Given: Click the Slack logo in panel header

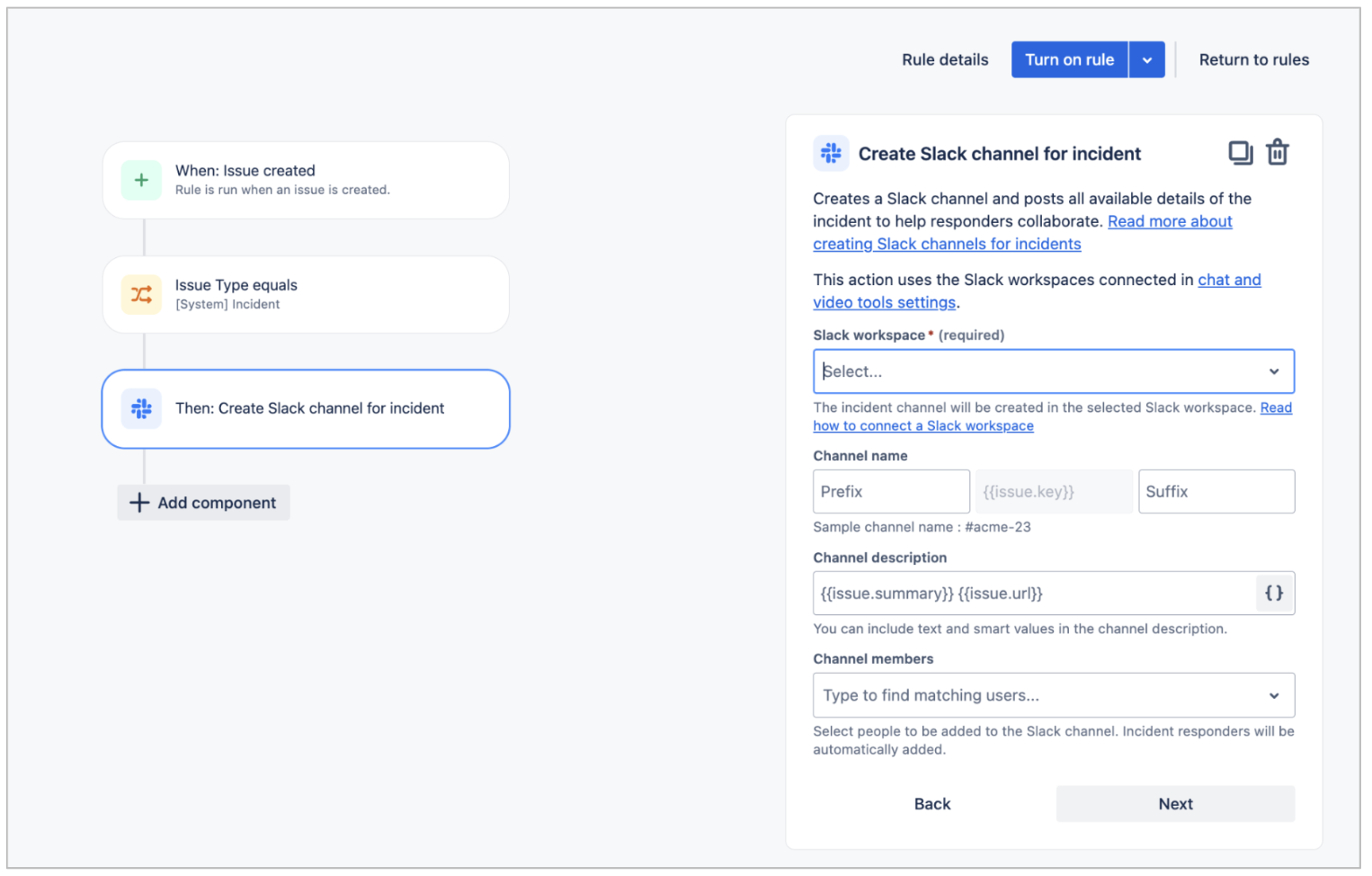Looking at the screenshot, I should (831, 154).
